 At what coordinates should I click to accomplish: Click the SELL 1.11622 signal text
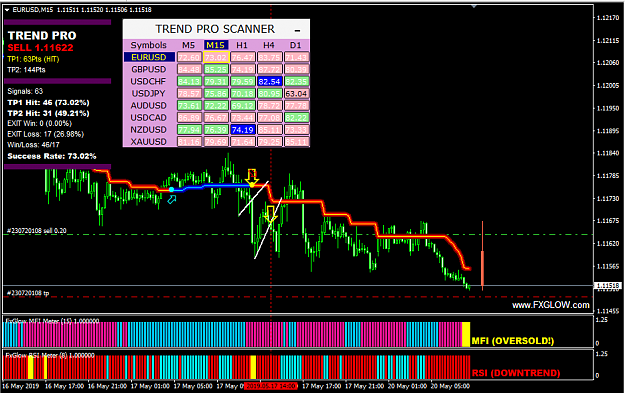(x=40, y=48)
